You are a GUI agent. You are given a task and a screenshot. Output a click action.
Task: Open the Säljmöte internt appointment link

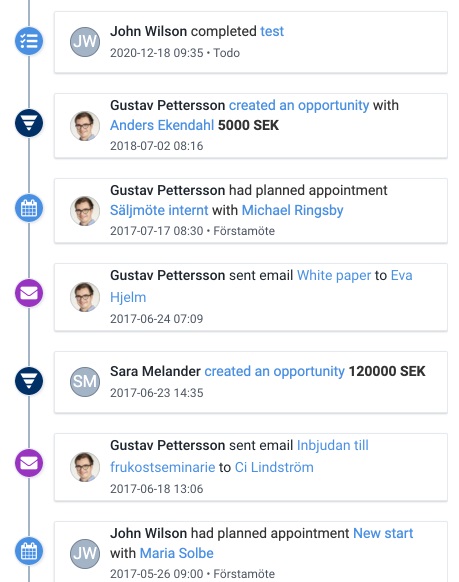(x=159, y=210)
